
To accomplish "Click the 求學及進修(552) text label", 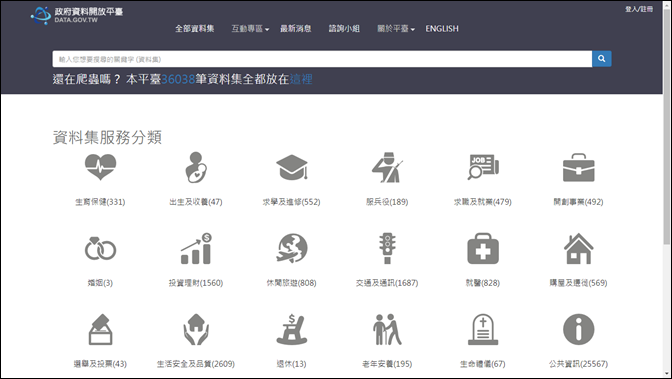I will click(291, 202).
